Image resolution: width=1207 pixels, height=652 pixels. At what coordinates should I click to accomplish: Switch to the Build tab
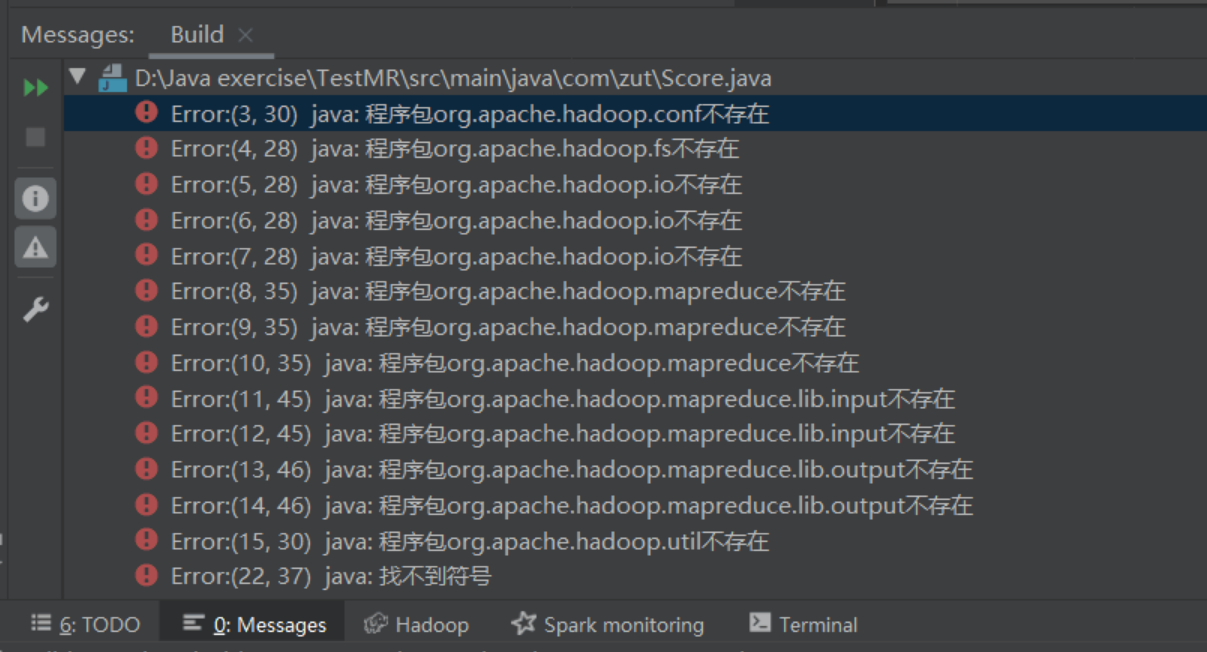[199, 33]
